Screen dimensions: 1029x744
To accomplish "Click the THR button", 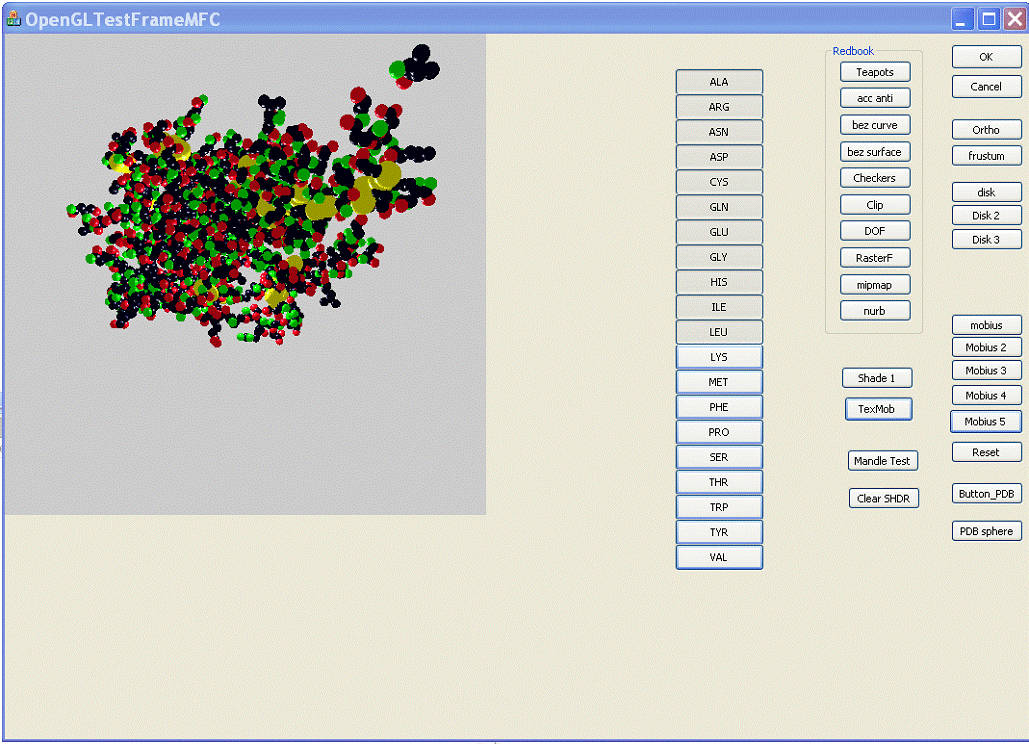I will coord(719,482).
